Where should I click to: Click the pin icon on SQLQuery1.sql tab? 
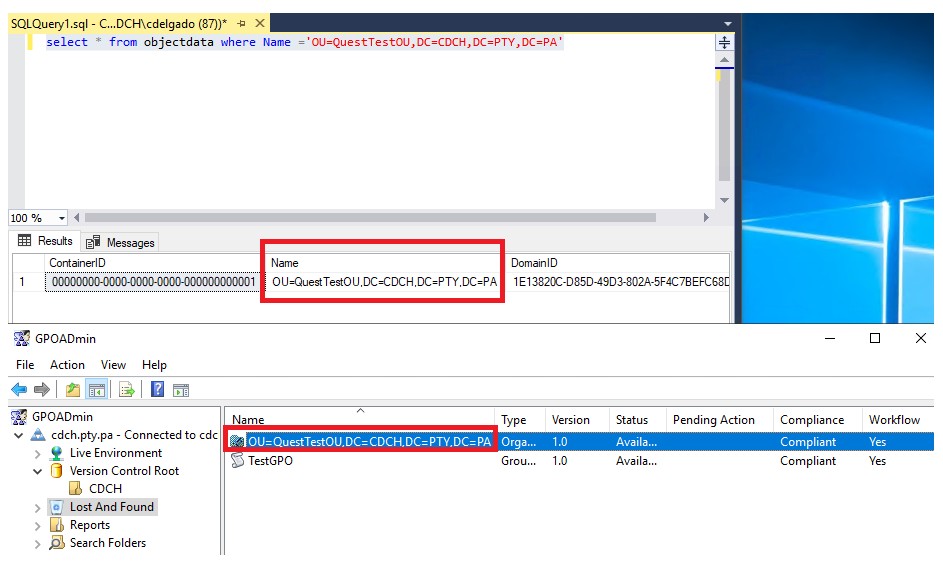tap(241, 23)
